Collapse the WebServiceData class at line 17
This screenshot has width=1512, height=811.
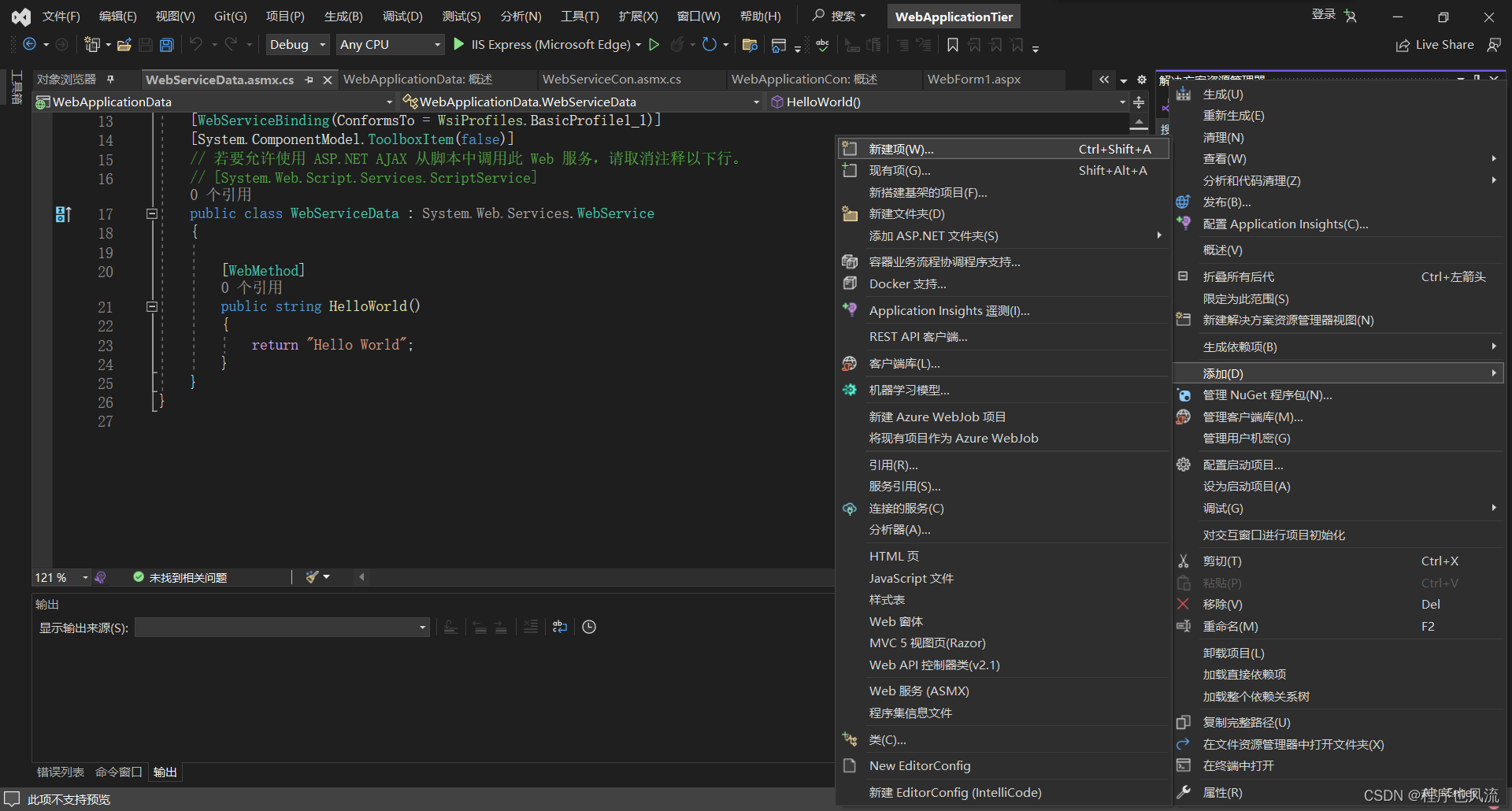coord(152,213)
